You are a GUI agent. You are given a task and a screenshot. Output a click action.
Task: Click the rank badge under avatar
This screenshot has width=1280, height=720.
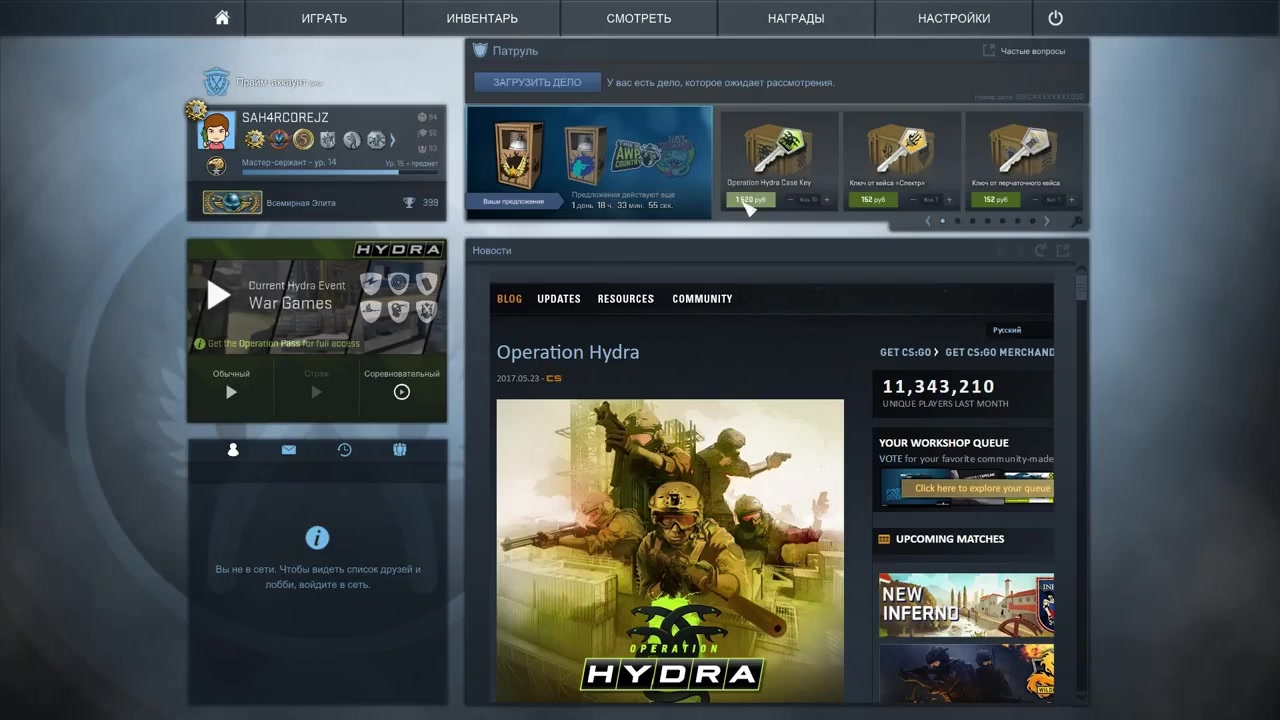pyautogui.click(x=216, y=166)
